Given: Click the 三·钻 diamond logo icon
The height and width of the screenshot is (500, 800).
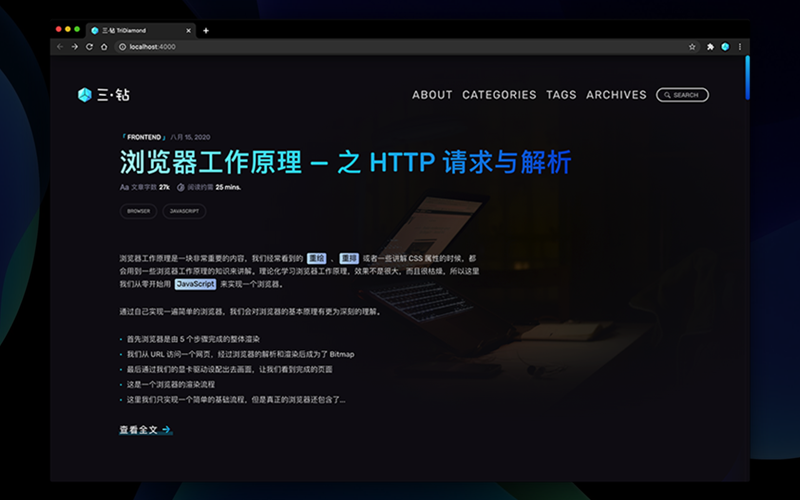Looking at the screenshot, I should point(85,95).
